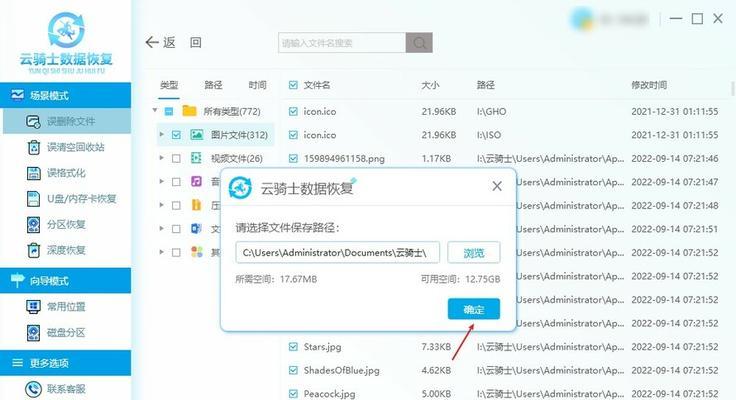The image size is (736, 400).
Task: Click the purple music note icon
Action: click(x=197, y=181)
